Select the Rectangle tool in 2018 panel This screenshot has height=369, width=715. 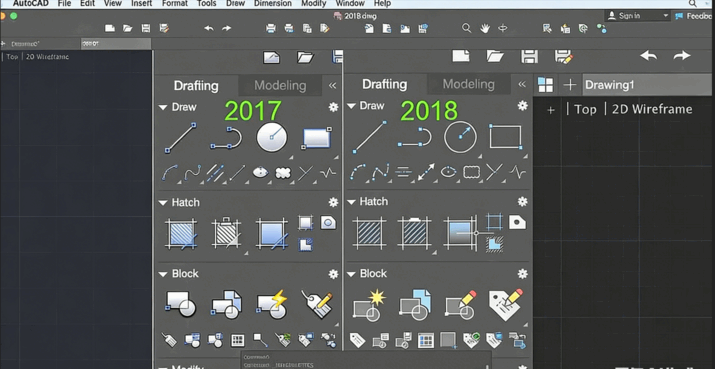[x=505, y=136]
